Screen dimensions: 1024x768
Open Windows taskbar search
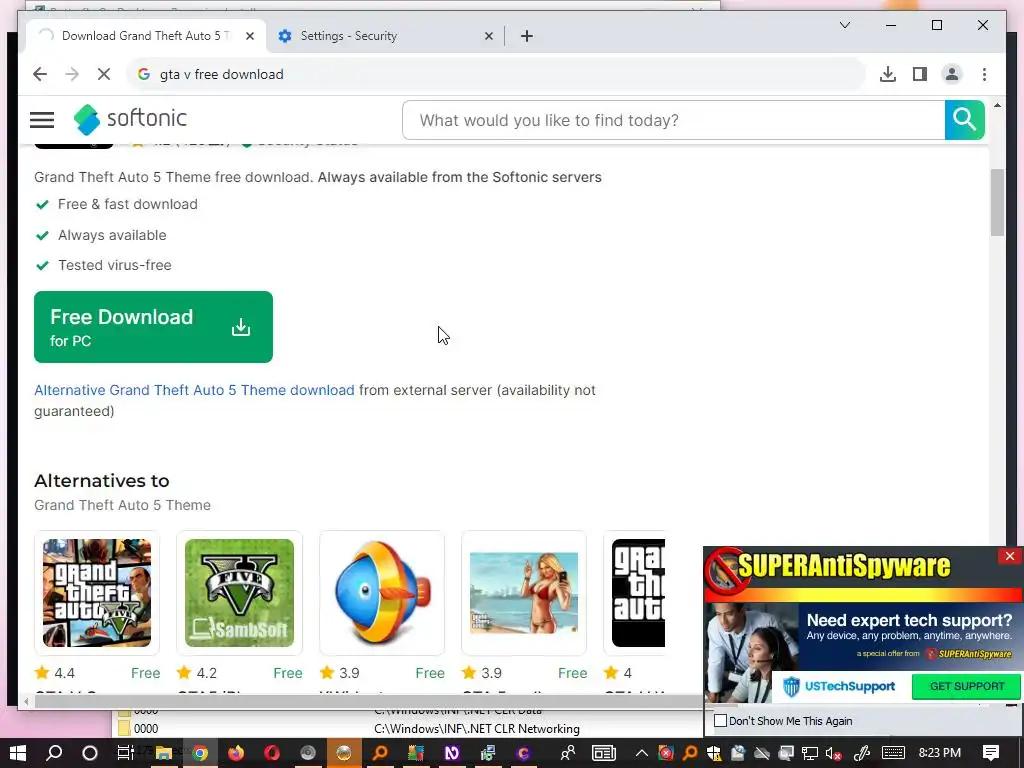pos(54,753)
